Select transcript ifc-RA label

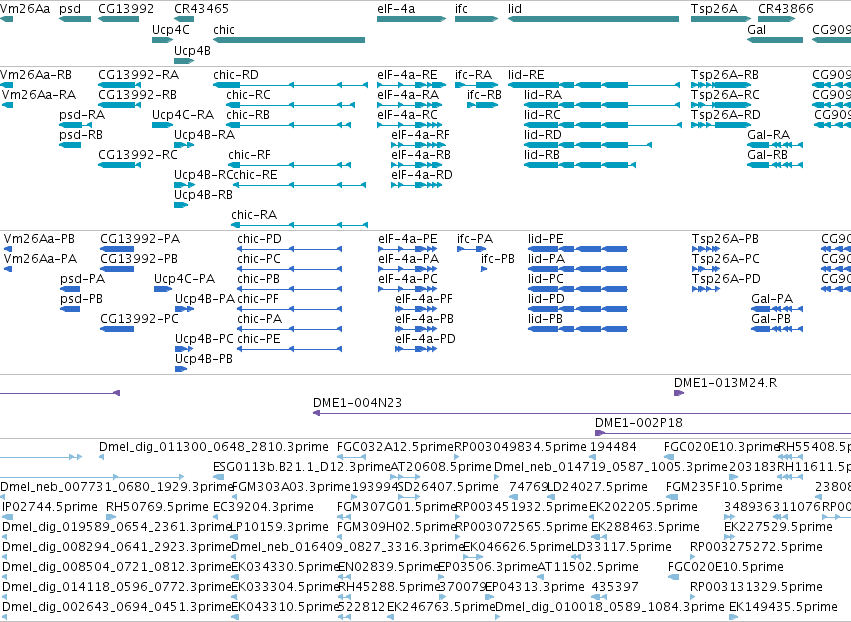pos(473,74)
